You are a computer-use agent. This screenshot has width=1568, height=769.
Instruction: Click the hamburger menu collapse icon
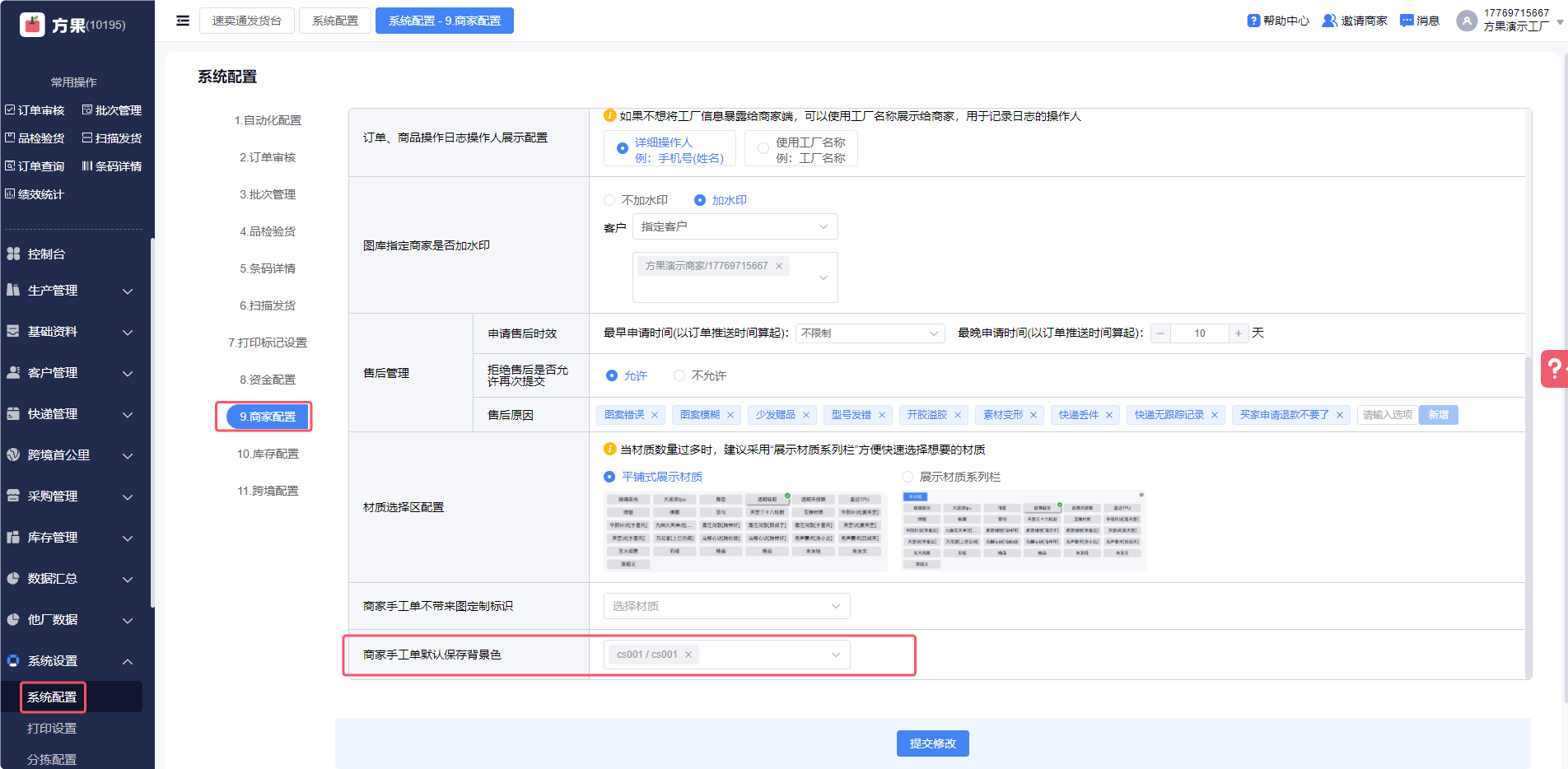[x=183, y=21]
